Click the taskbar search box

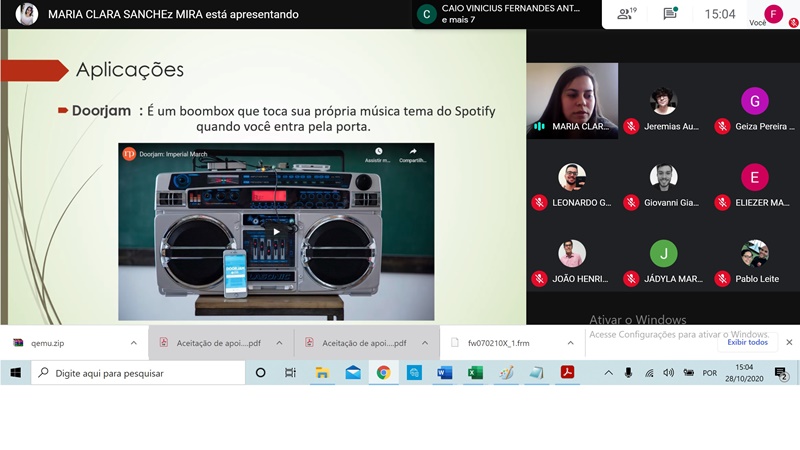[138, 373]
